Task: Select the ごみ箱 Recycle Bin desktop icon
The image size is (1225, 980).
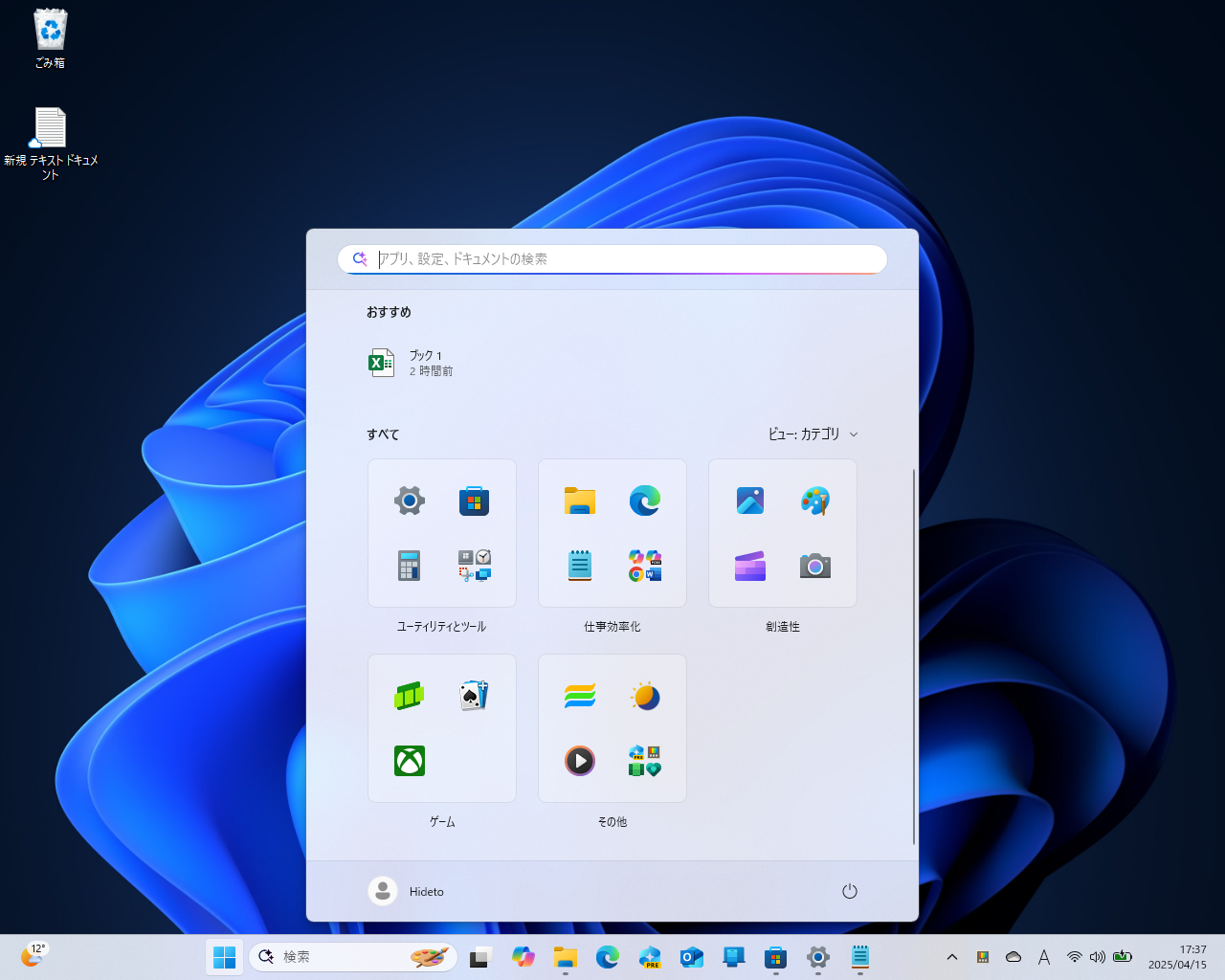Action: (50, 39)
